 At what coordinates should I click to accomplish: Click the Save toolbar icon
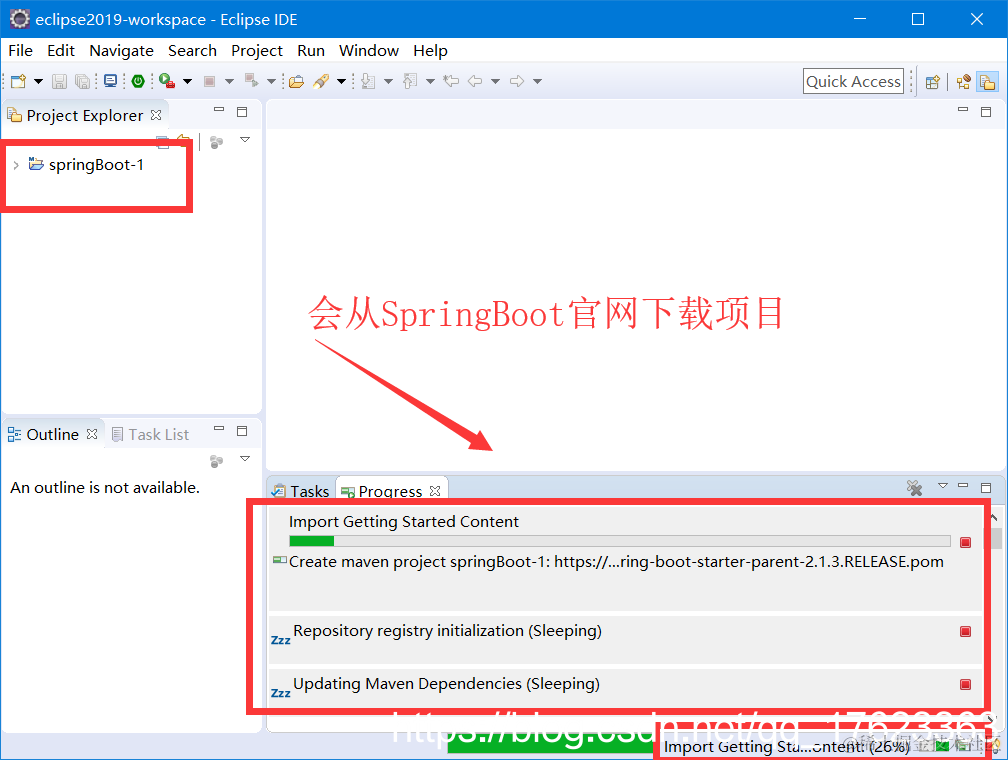(59, 81)
